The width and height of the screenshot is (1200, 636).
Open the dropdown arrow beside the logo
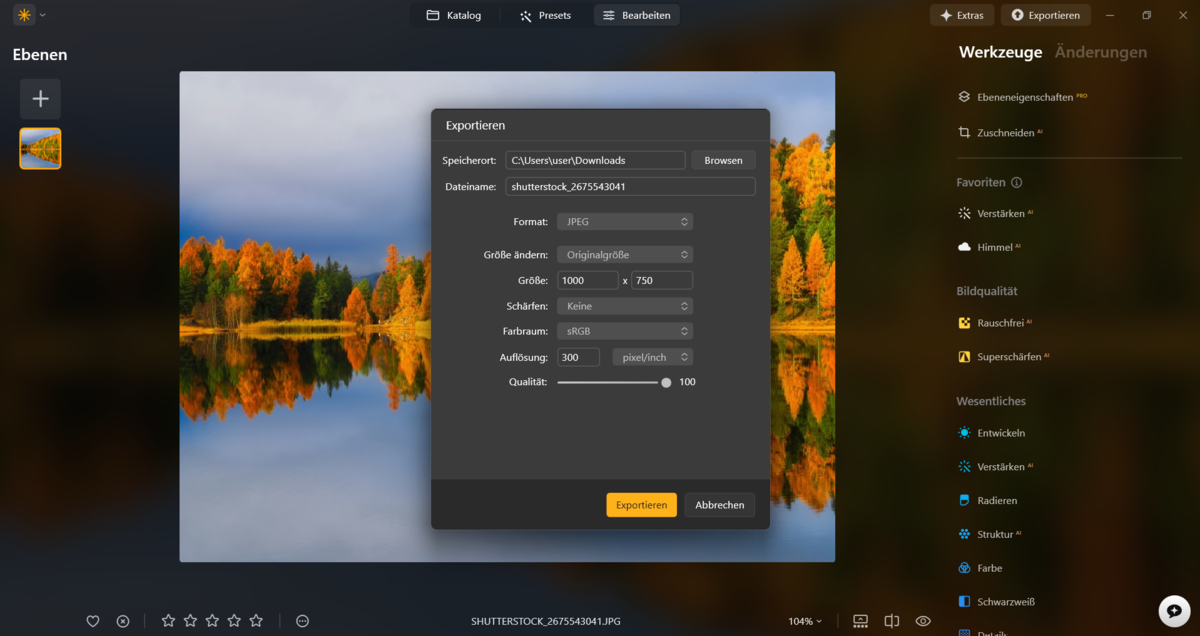point(43,15)
